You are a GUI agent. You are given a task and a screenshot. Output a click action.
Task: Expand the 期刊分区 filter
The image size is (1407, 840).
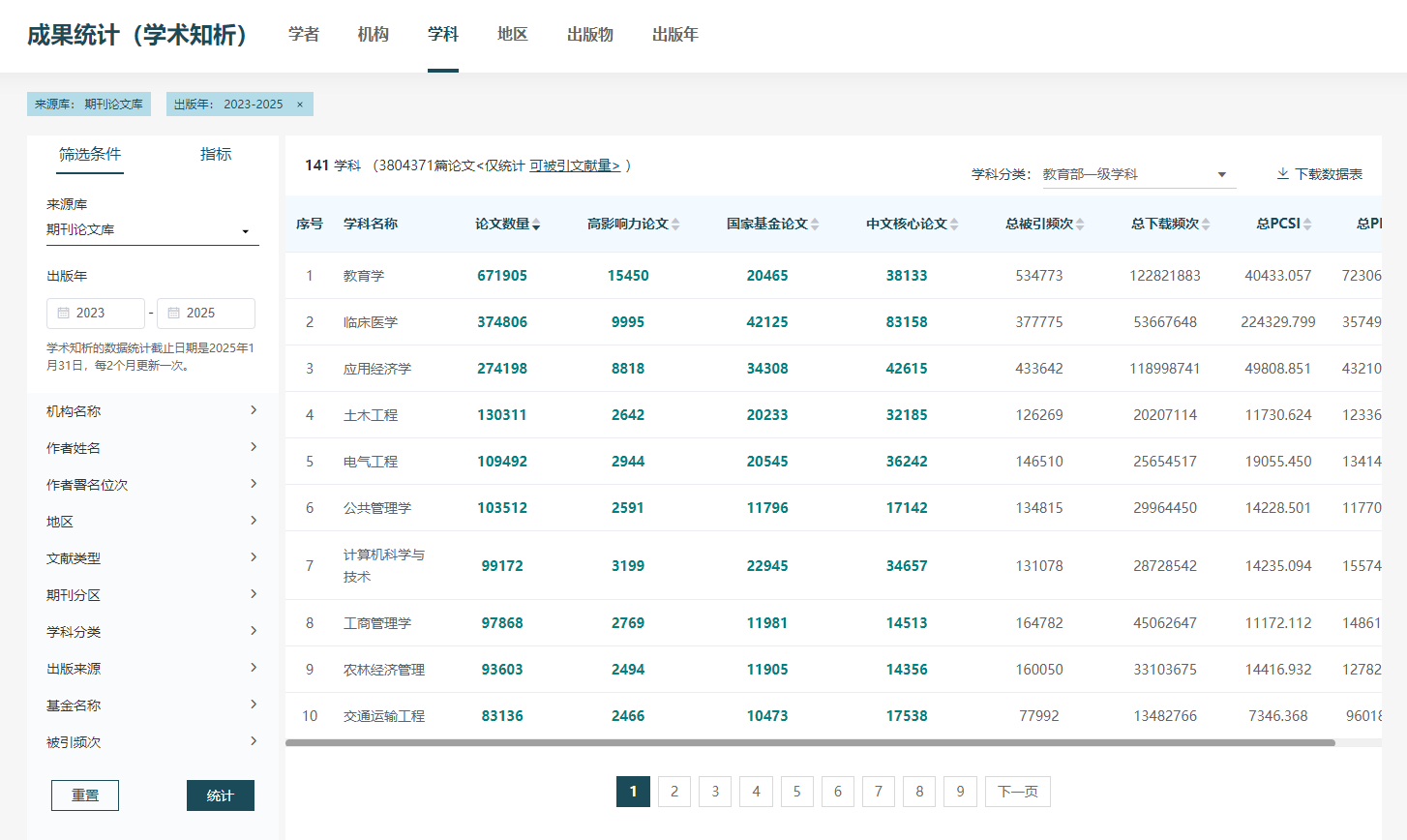153,595
